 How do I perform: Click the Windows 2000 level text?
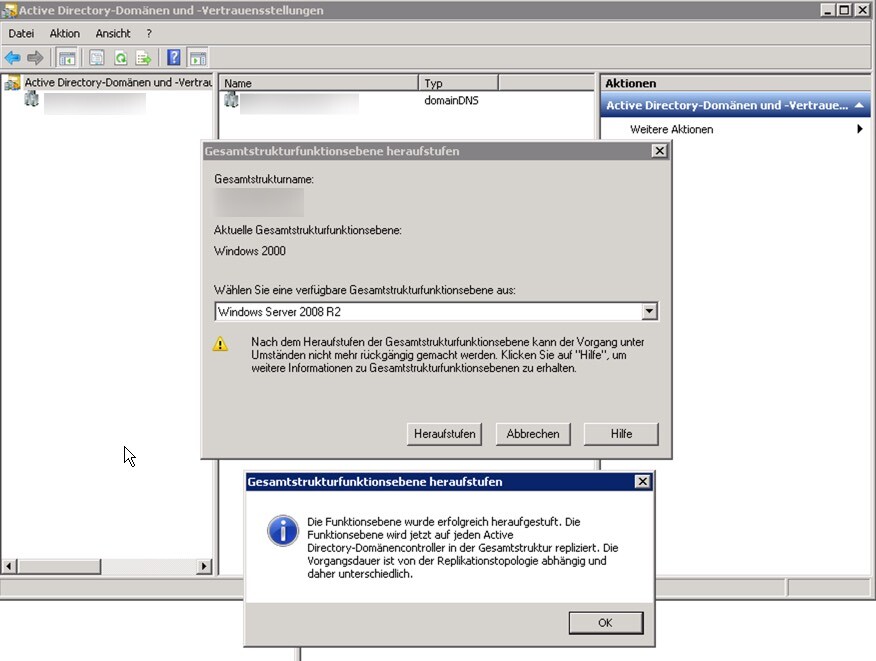250,251
